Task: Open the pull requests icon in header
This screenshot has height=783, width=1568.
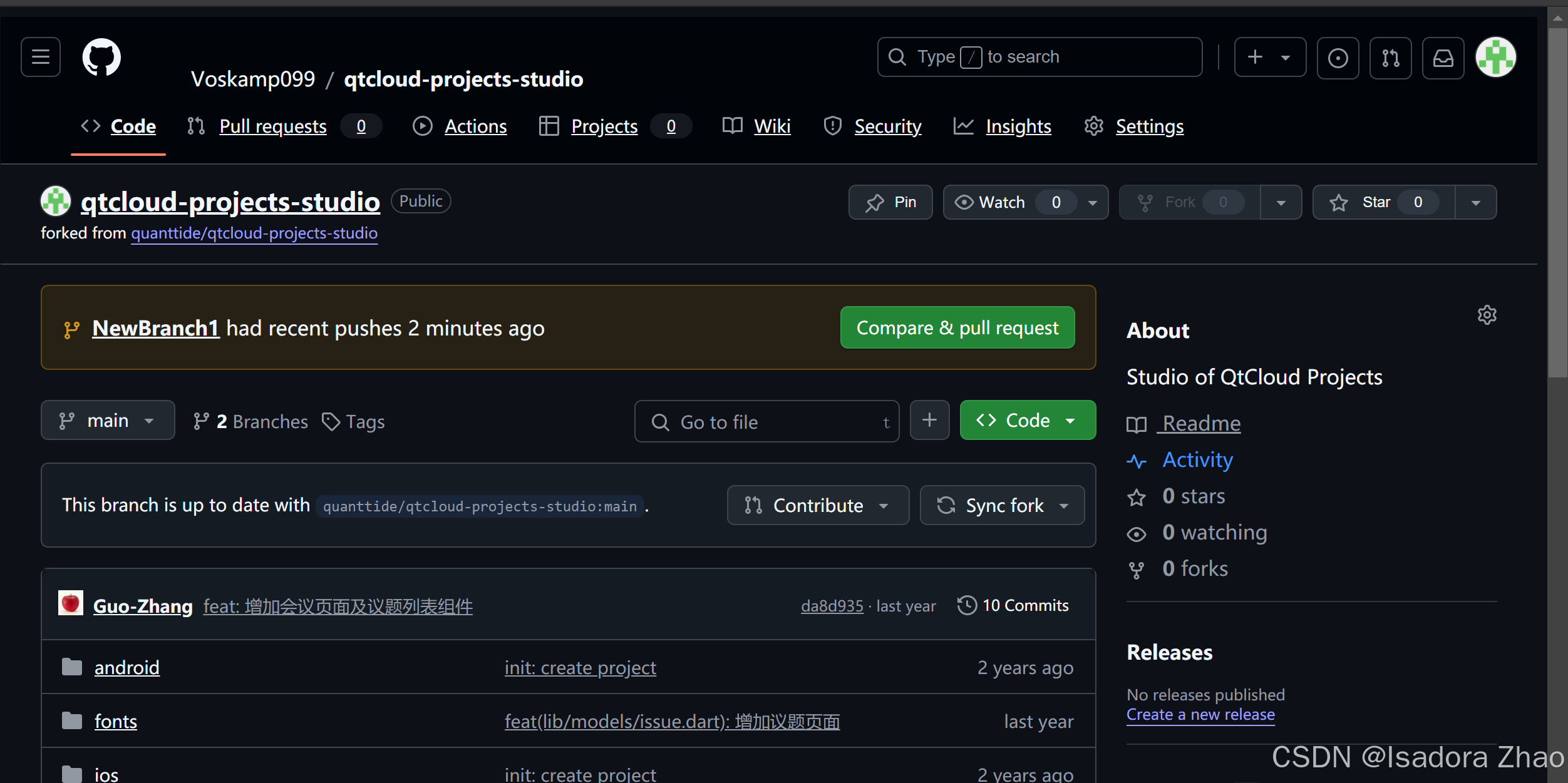Action: tap(1390, 58)
